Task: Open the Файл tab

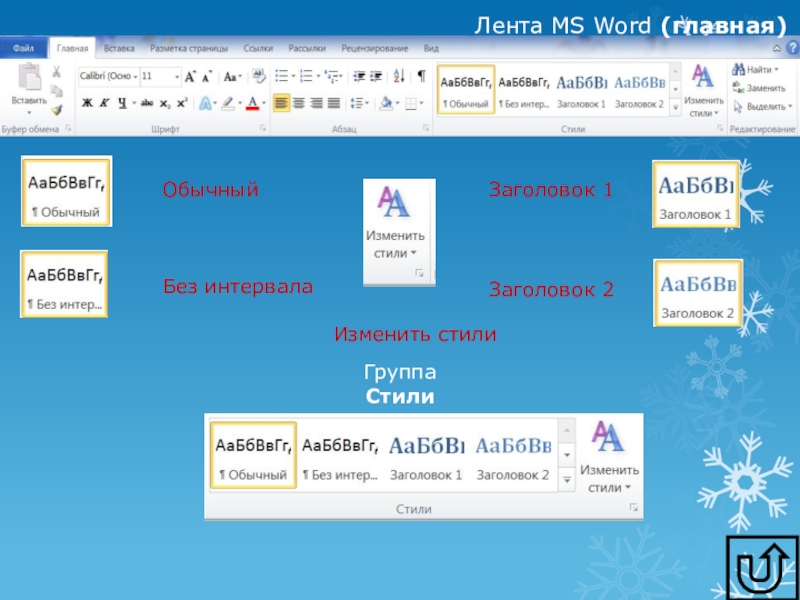Action: click(23, 48)
